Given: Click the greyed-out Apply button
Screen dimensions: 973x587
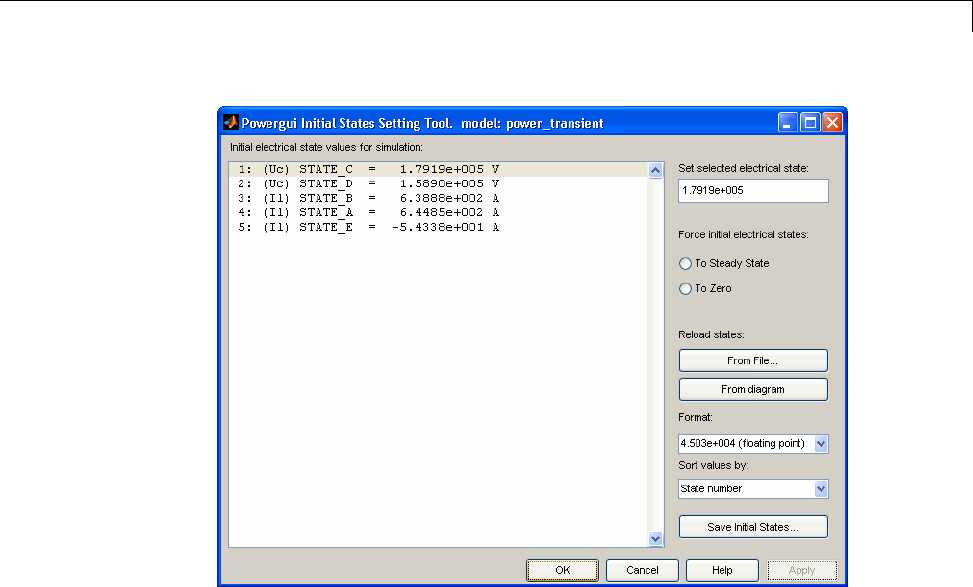Looking at the screenshot, I should (x=802, y=570).
